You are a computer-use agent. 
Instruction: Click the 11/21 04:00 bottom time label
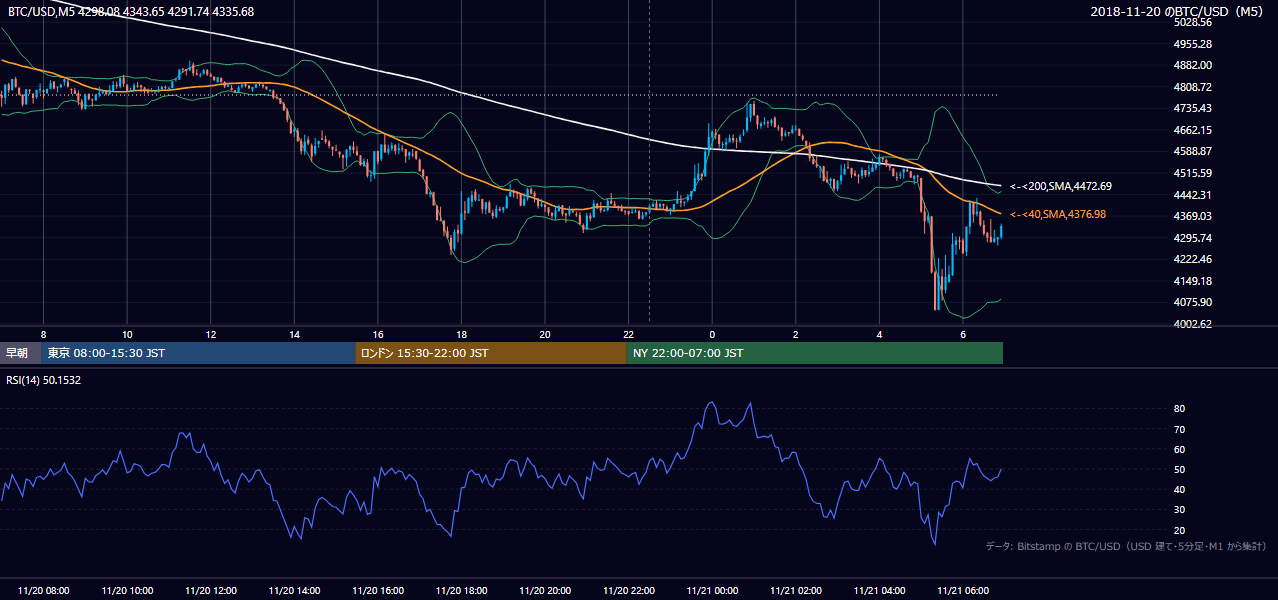[879, 591]
